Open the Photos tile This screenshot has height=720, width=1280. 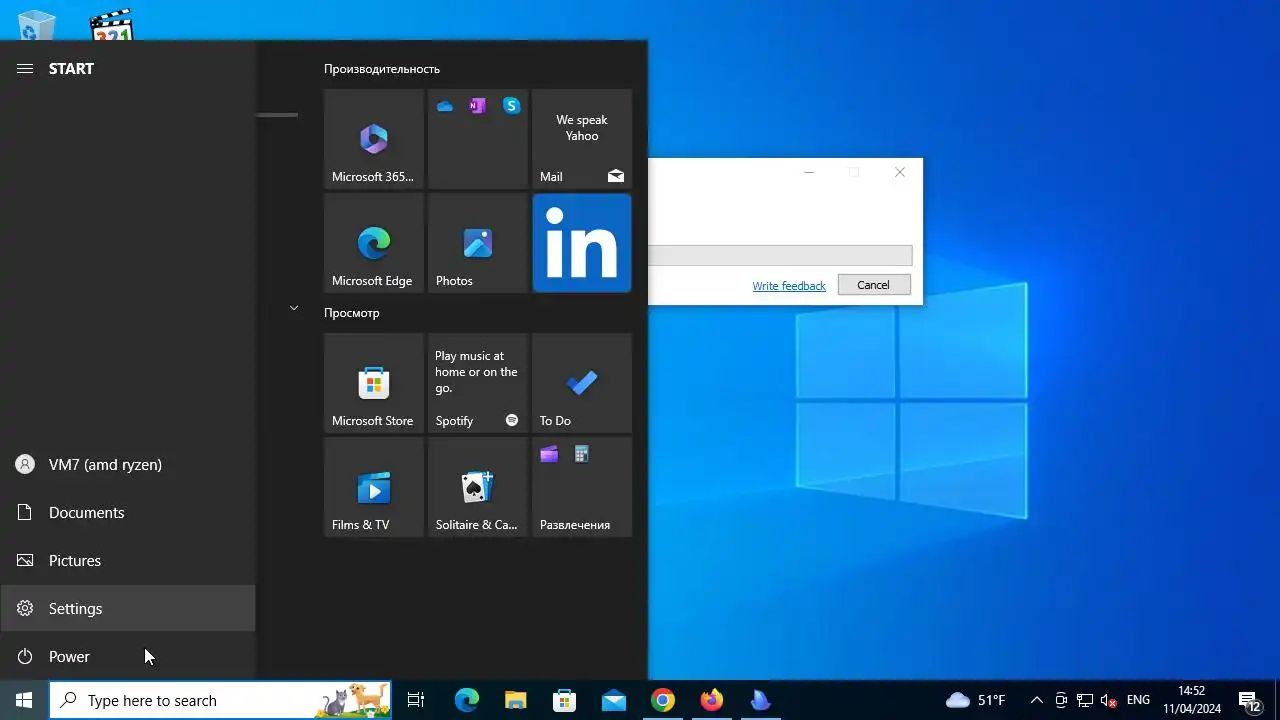(x=478, y=243)
